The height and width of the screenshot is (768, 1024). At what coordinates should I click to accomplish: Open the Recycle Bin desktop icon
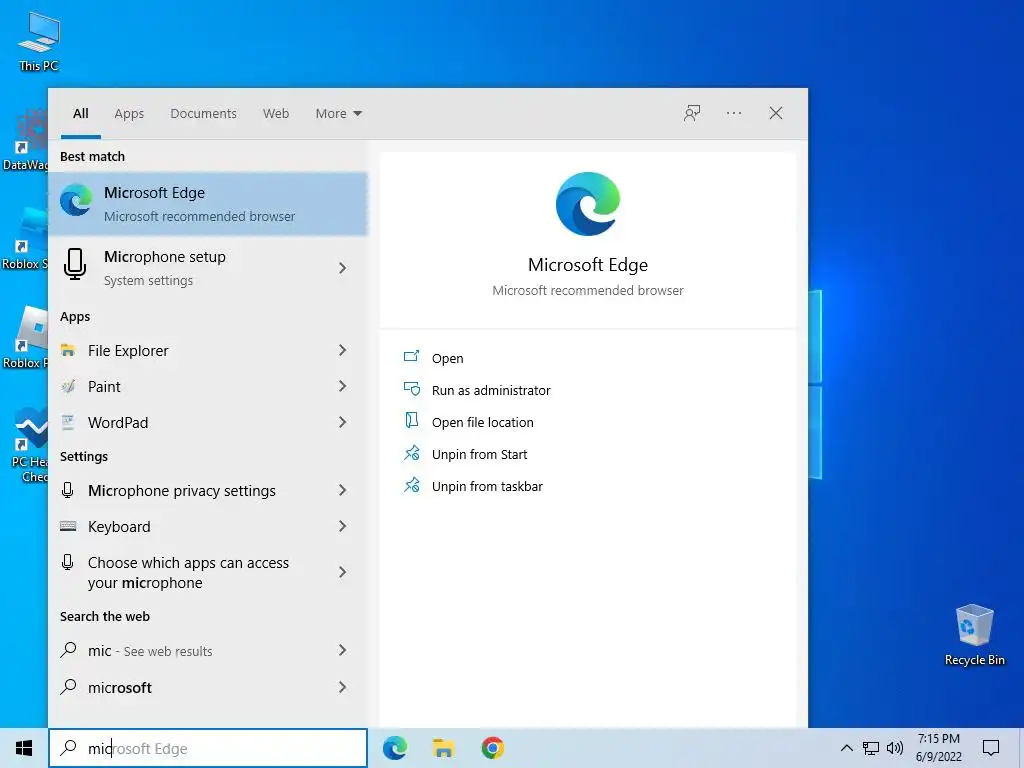pyautogui.click(x=974, y=634)
